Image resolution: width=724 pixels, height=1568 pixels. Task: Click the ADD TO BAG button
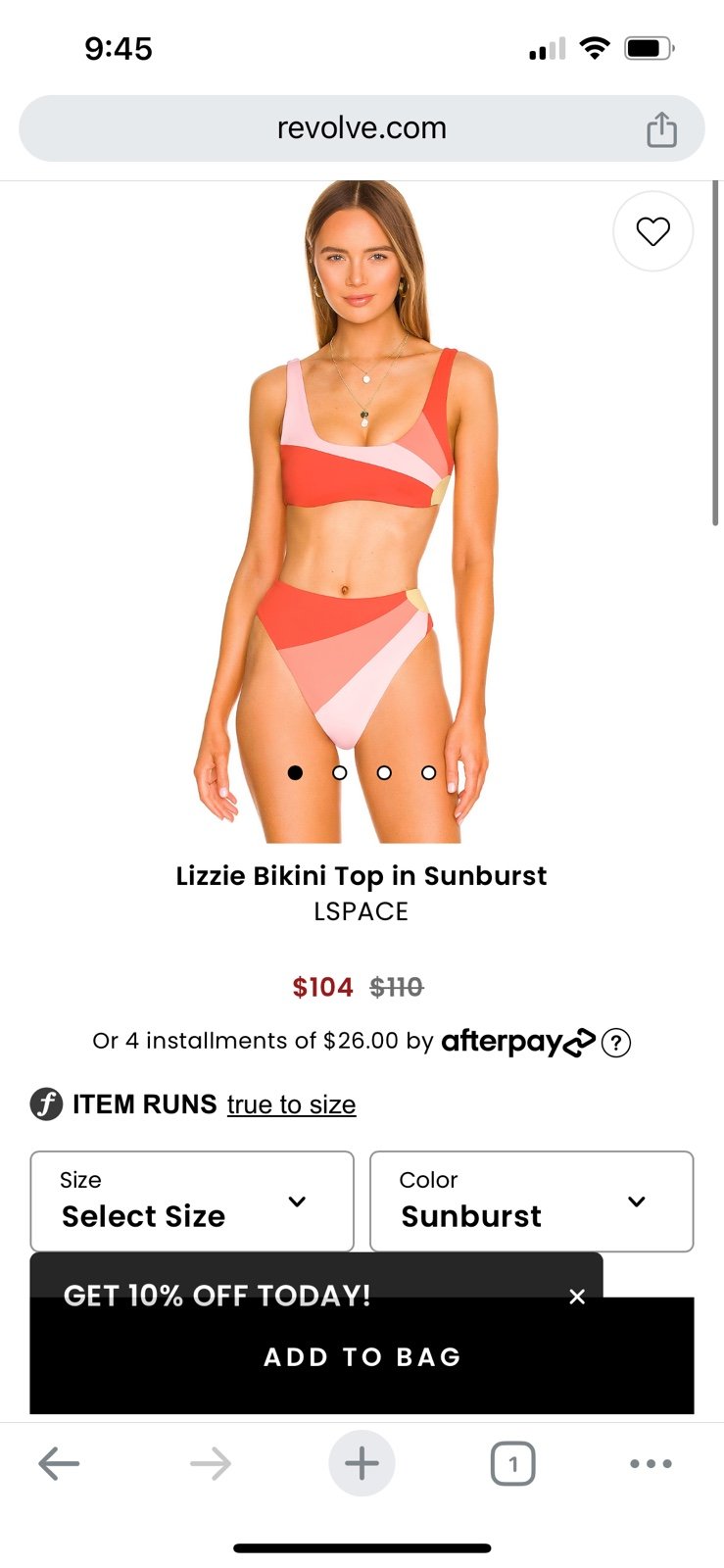click(362, 1356)
